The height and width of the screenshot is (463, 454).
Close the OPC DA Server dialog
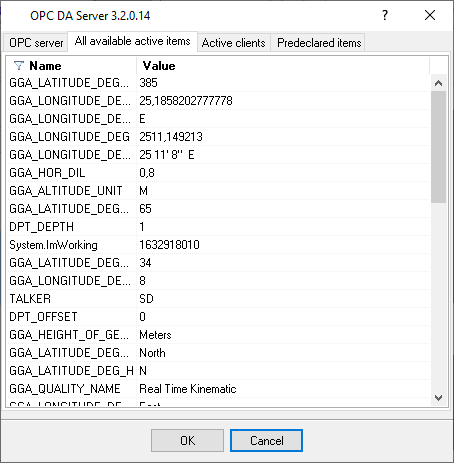pos(430,15)
